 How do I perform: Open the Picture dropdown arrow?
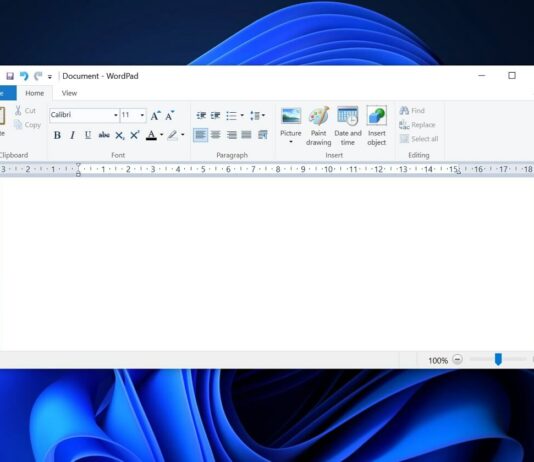[291, 142]
